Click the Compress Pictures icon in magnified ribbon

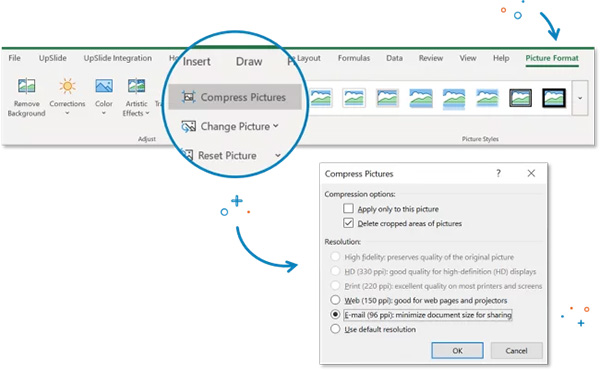(188, 97)
